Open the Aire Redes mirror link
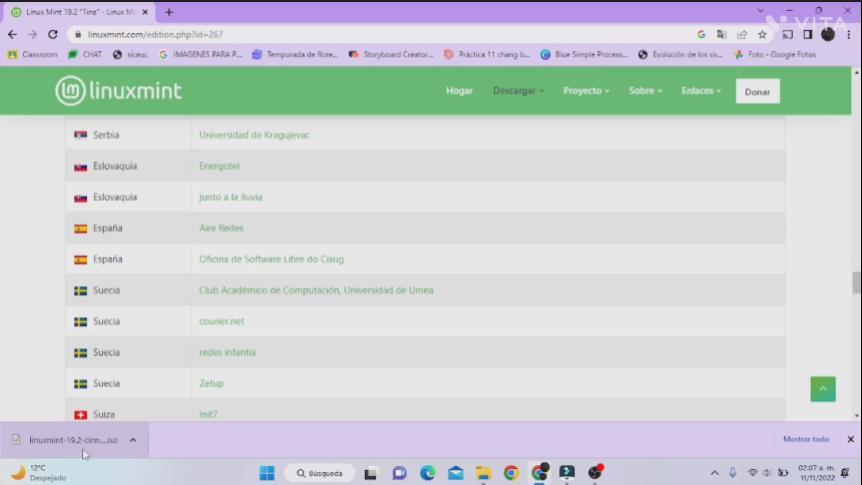The width and height of the screenshot is (862, 485). (x=221, y=228)
